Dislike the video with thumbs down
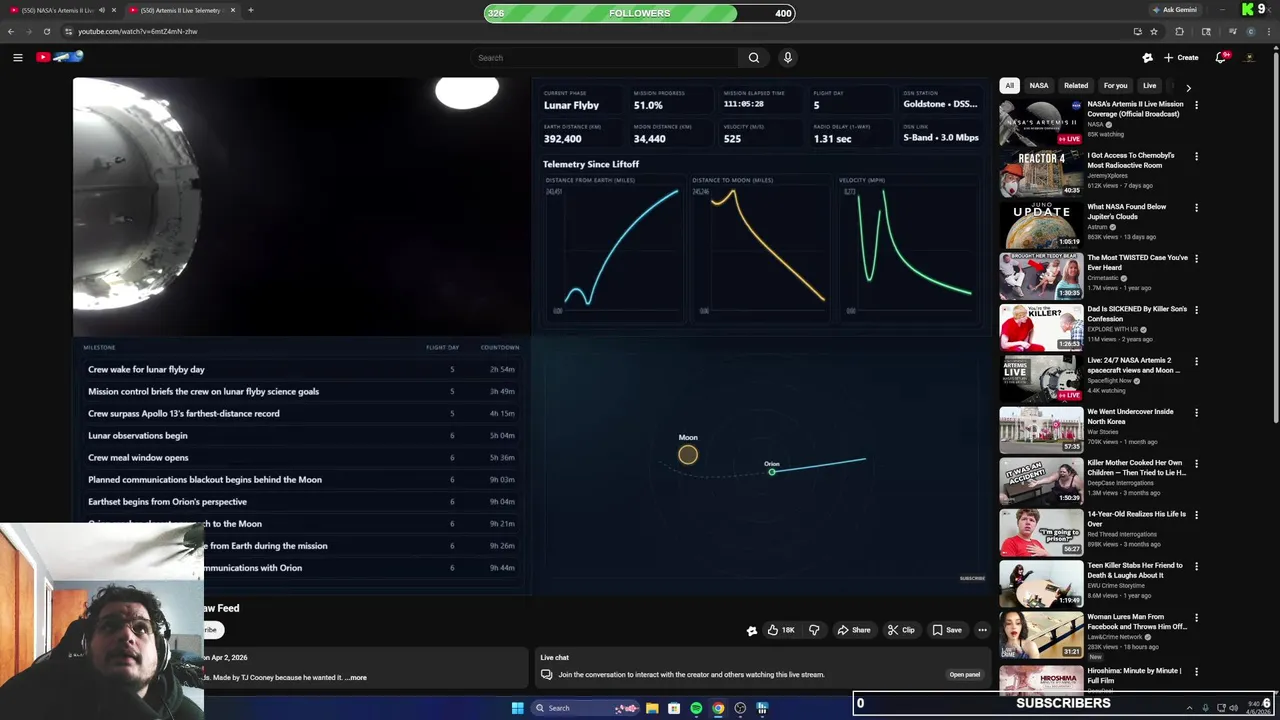 coord(814,630)
